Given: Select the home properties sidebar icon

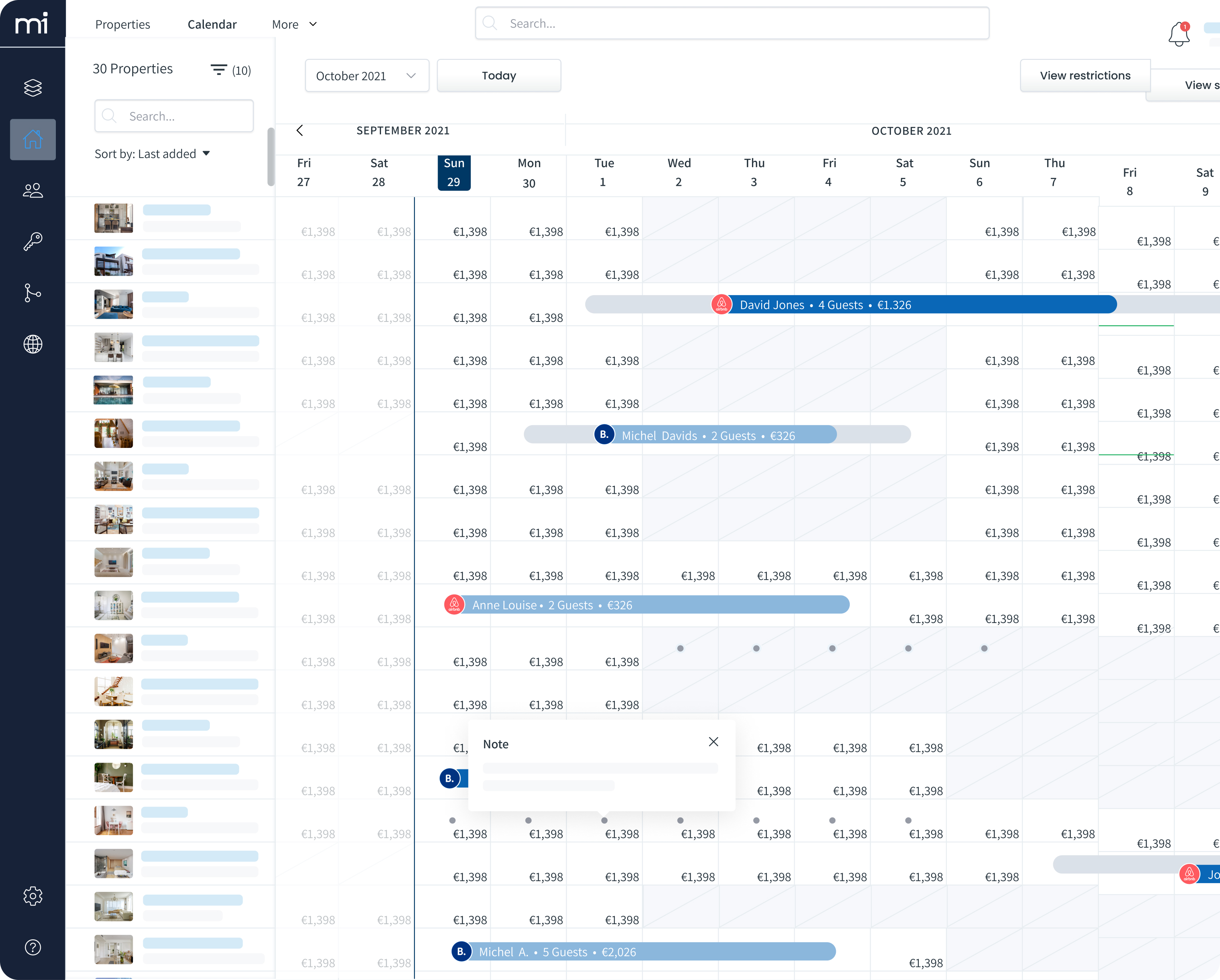Looking at the screenshot, I should click(x=33, y=139).
